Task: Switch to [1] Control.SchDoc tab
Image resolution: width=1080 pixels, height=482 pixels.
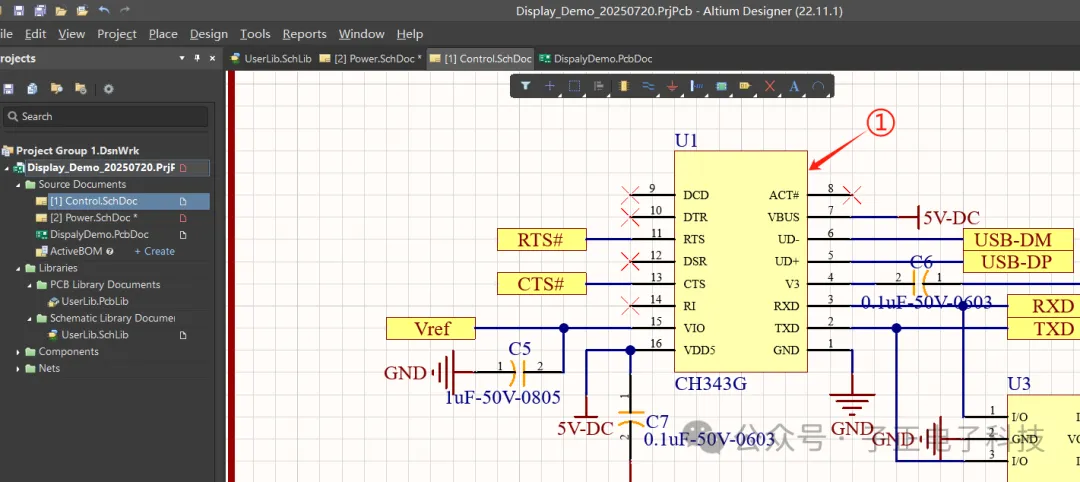Action: coord(481,59)
